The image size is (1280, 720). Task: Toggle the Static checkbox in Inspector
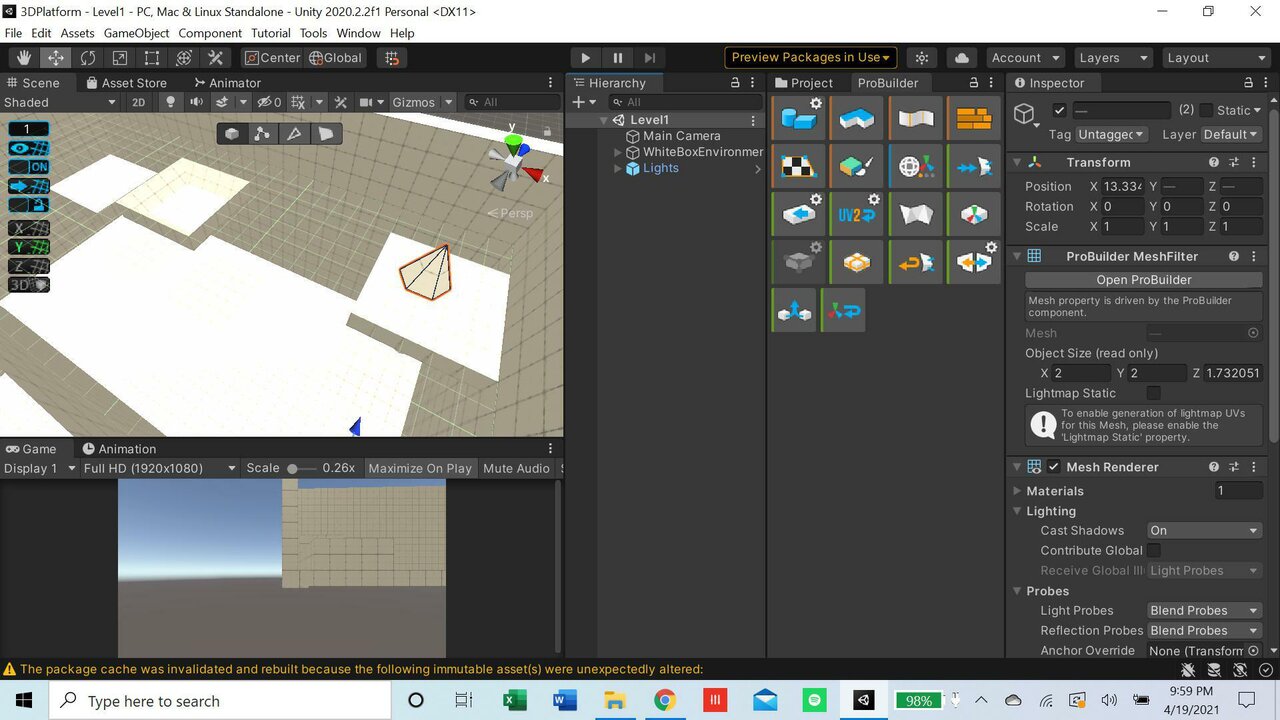click(x=1206, y=110)
